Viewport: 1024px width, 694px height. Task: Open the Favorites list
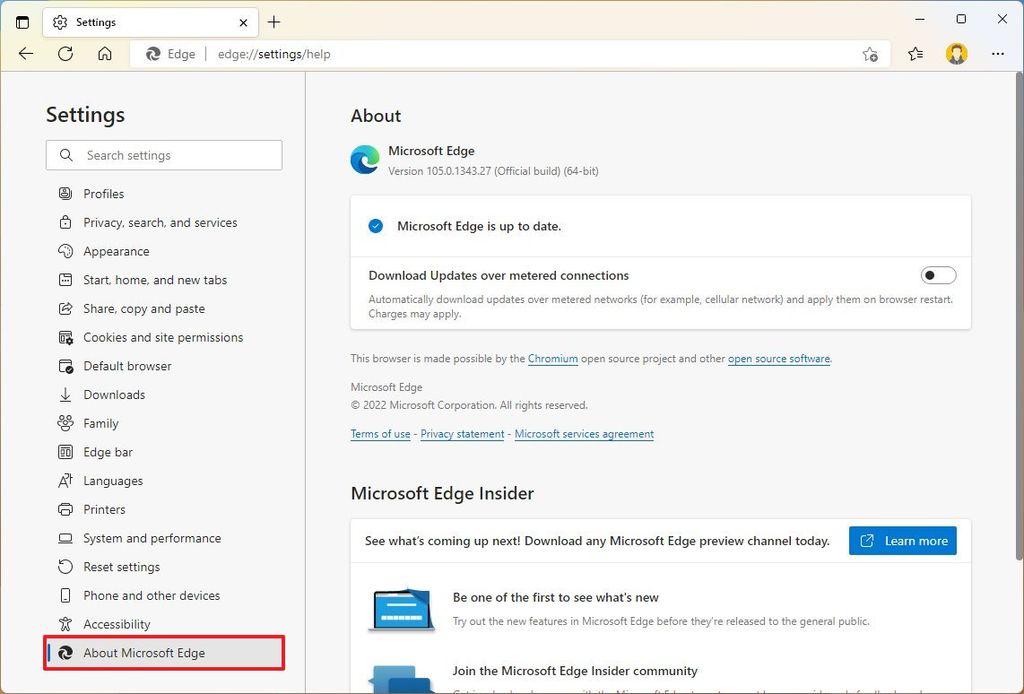click(915, 54)
